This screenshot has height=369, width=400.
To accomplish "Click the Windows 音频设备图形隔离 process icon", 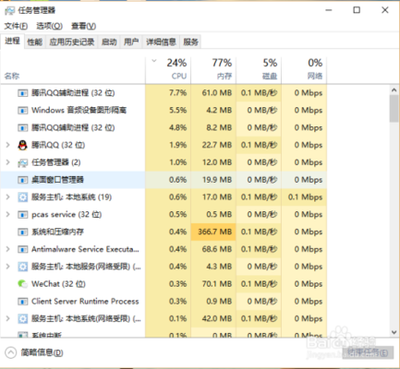I will click(x=22, y=110).
